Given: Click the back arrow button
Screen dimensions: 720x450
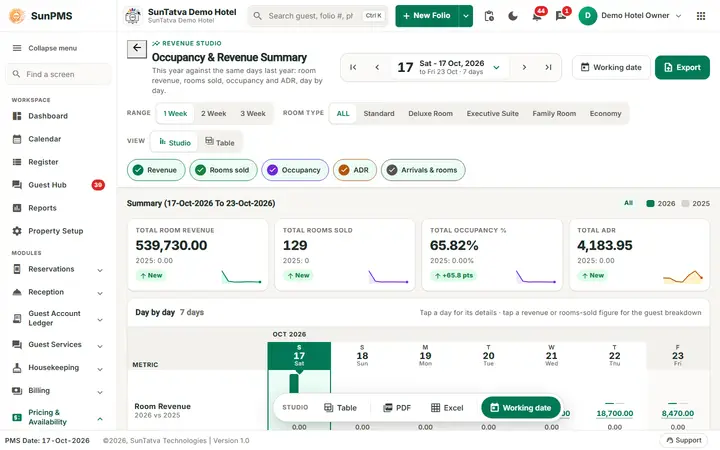Looking at the screenshot, I should tap(137, 48).
